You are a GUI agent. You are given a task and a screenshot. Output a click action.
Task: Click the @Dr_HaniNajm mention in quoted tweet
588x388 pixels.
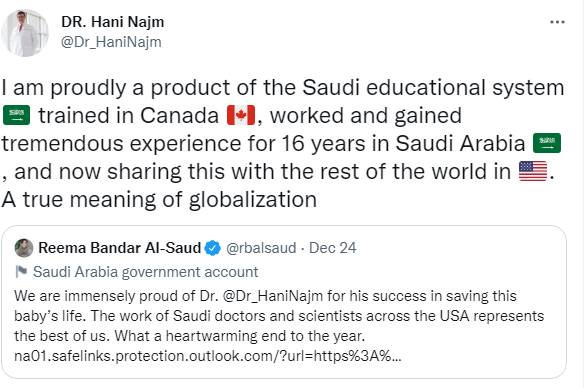(273, 296)
